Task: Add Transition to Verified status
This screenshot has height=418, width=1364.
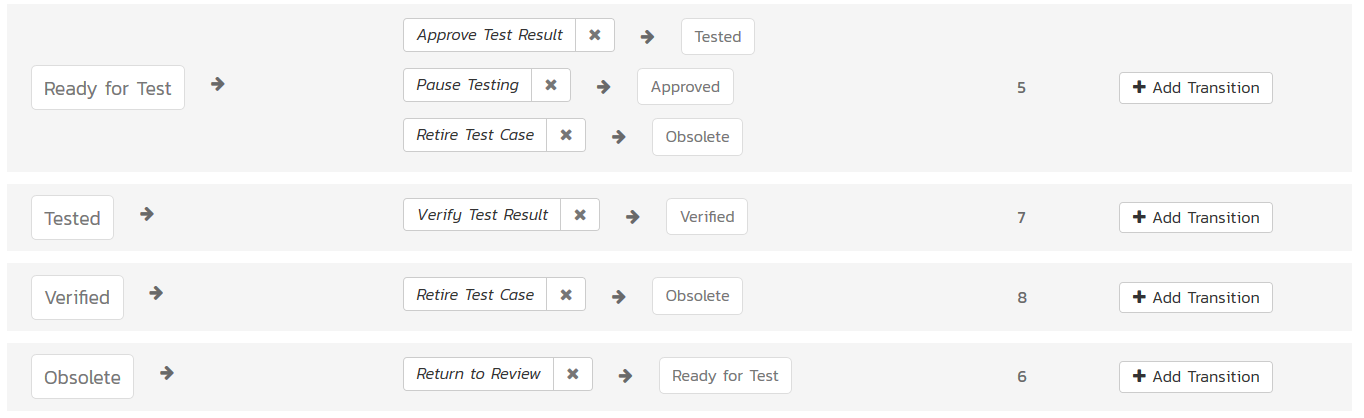Action: point(1195,297)
